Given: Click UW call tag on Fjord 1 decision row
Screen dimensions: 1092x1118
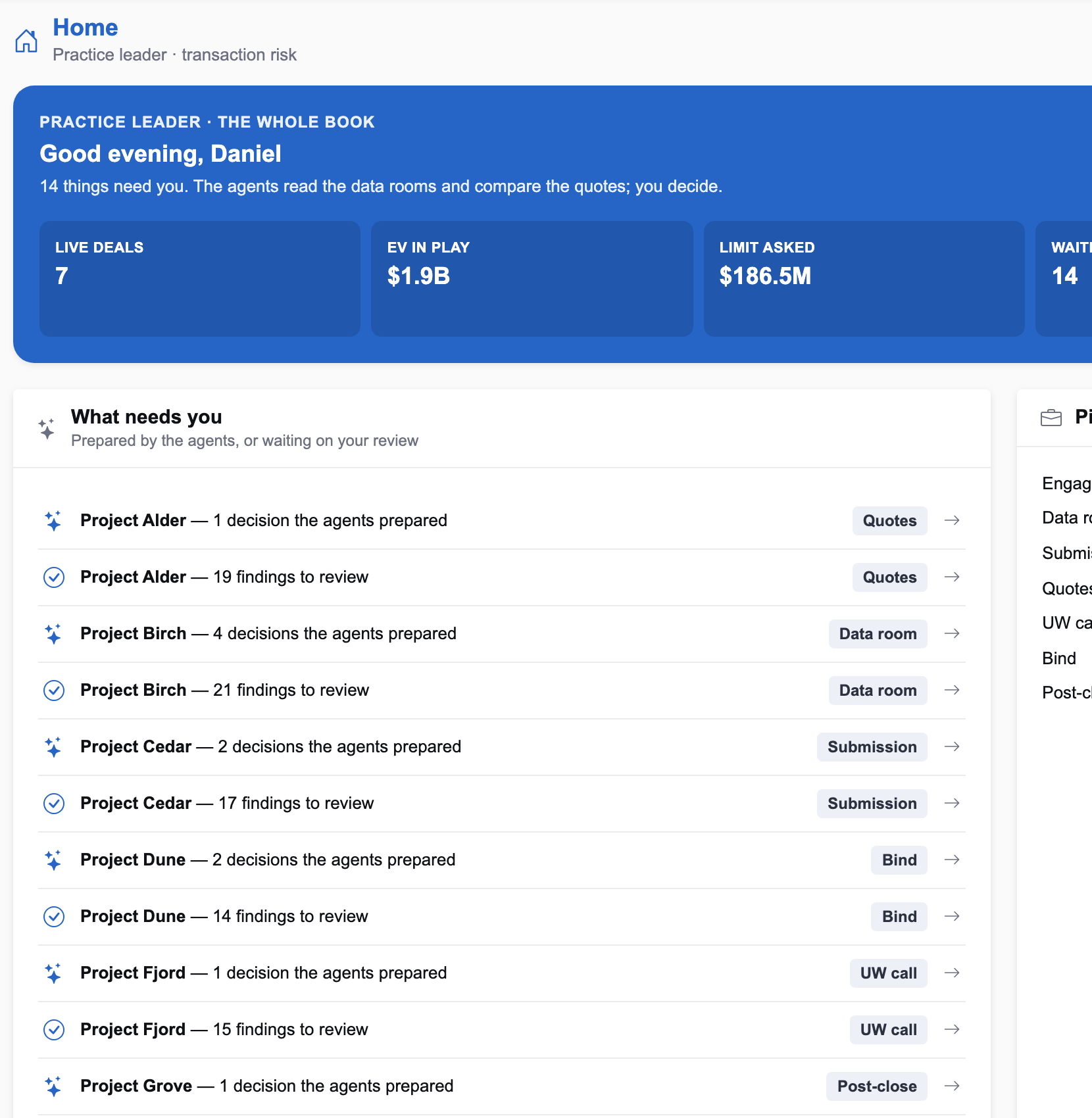Looking at the screenshot, I should click(x=888, y=973).
